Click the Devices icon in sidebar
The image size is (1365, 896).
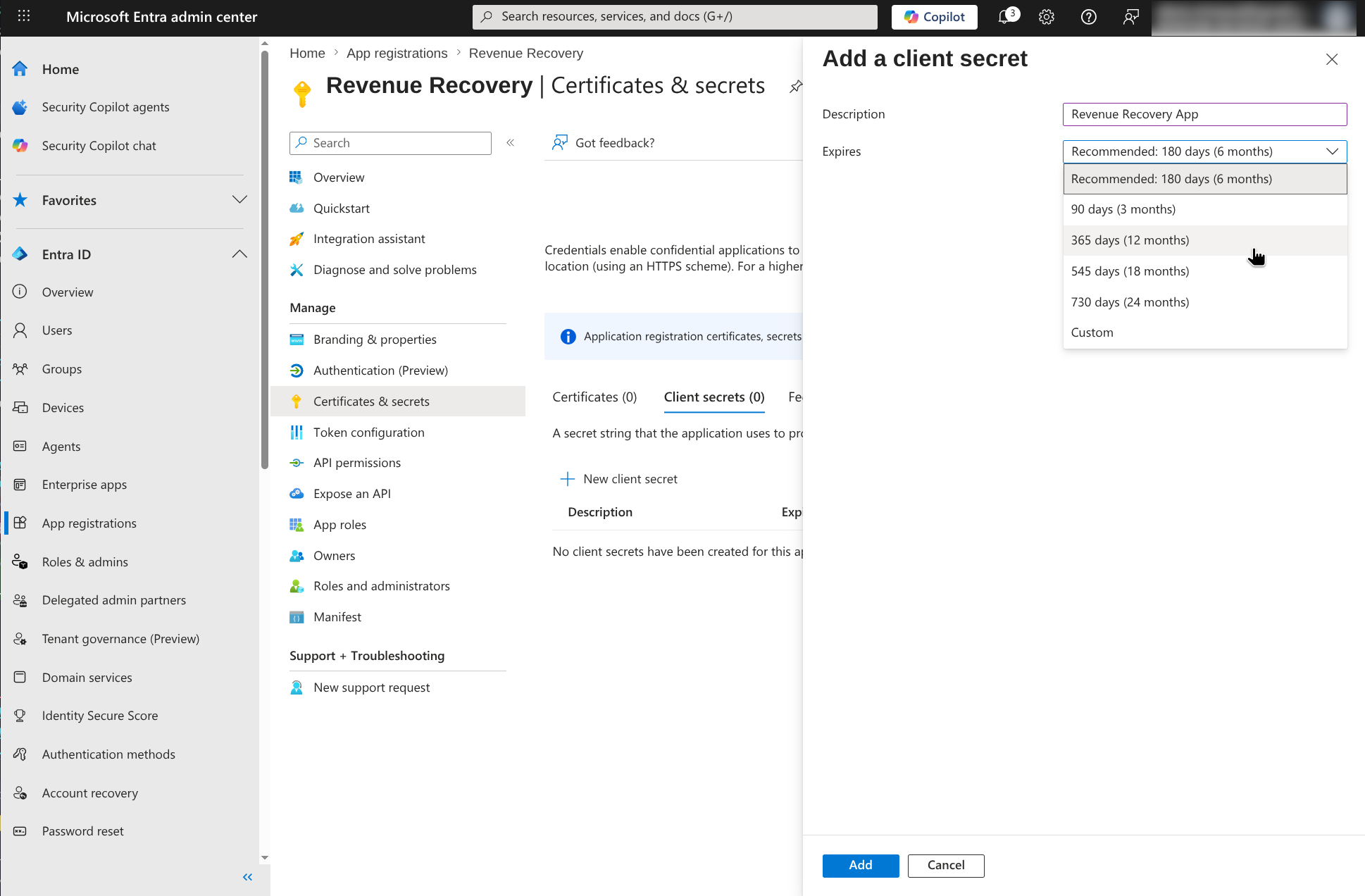pyautogui.click(x=20, y=408)
